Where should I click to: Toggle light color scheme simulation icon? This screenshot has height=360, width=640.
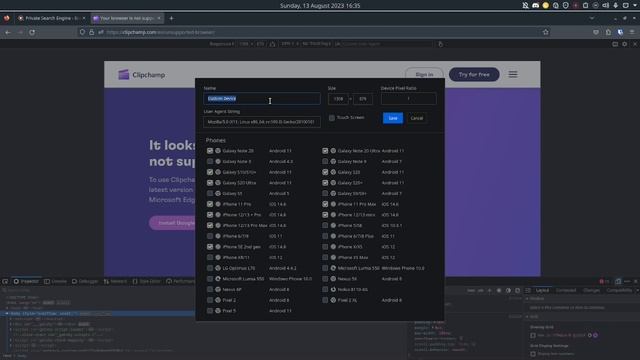(x=499, y=291)
